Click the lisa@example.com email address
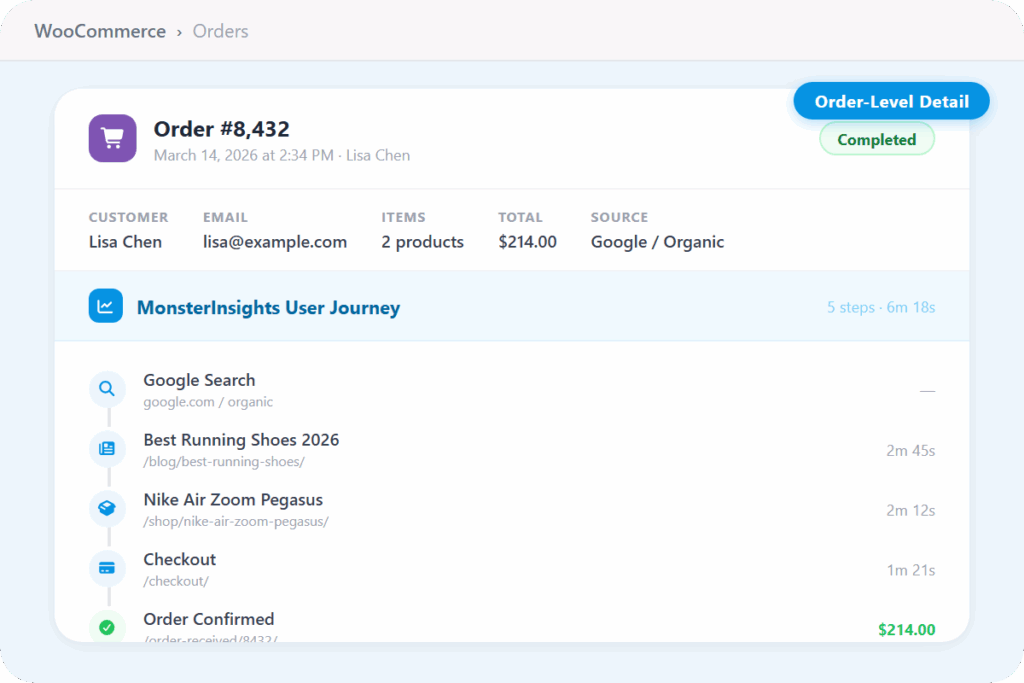1024x683 pixels. 275,242
